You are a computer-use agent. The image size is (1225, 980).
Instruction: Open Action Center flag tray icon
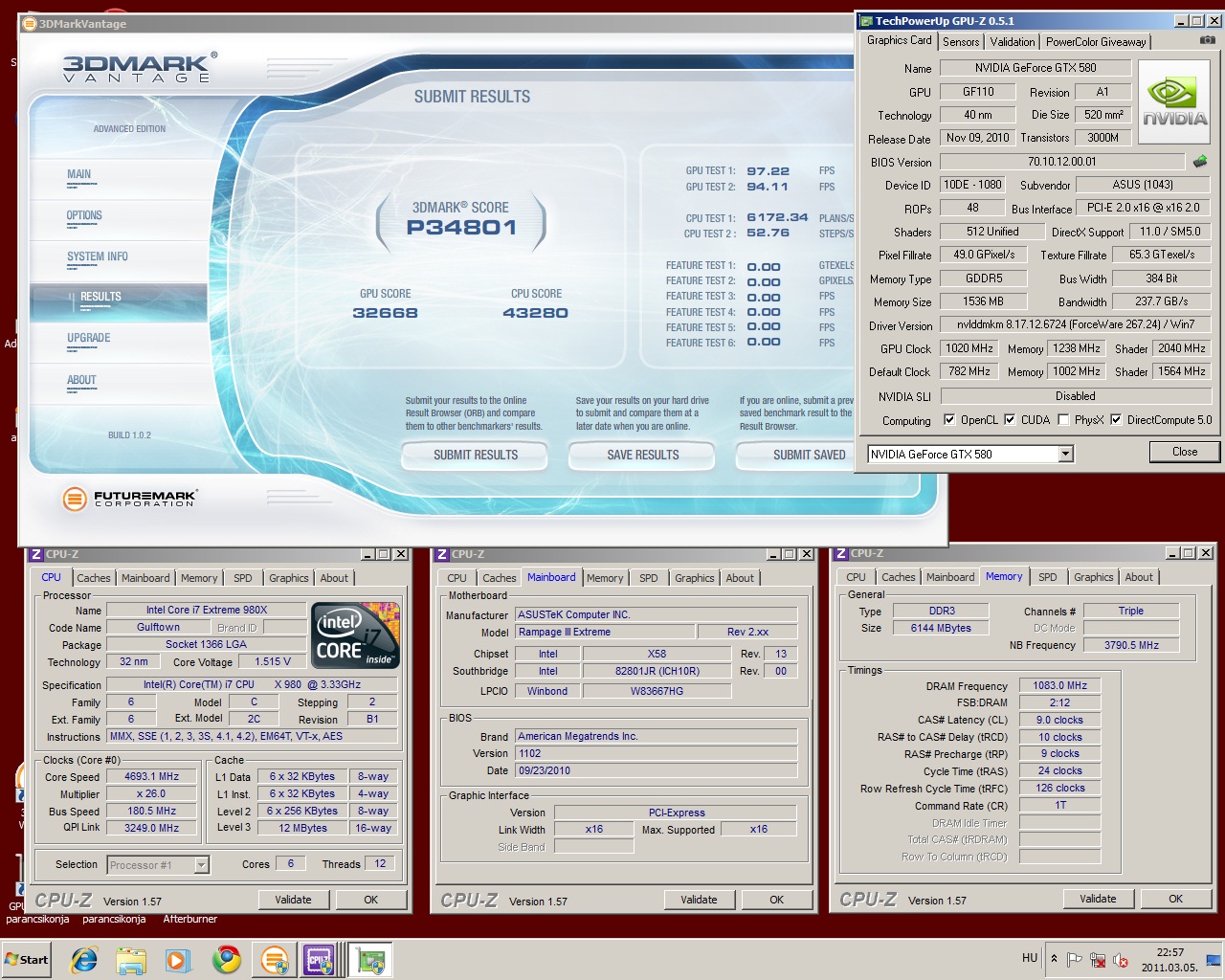(x=1074, y=960)
